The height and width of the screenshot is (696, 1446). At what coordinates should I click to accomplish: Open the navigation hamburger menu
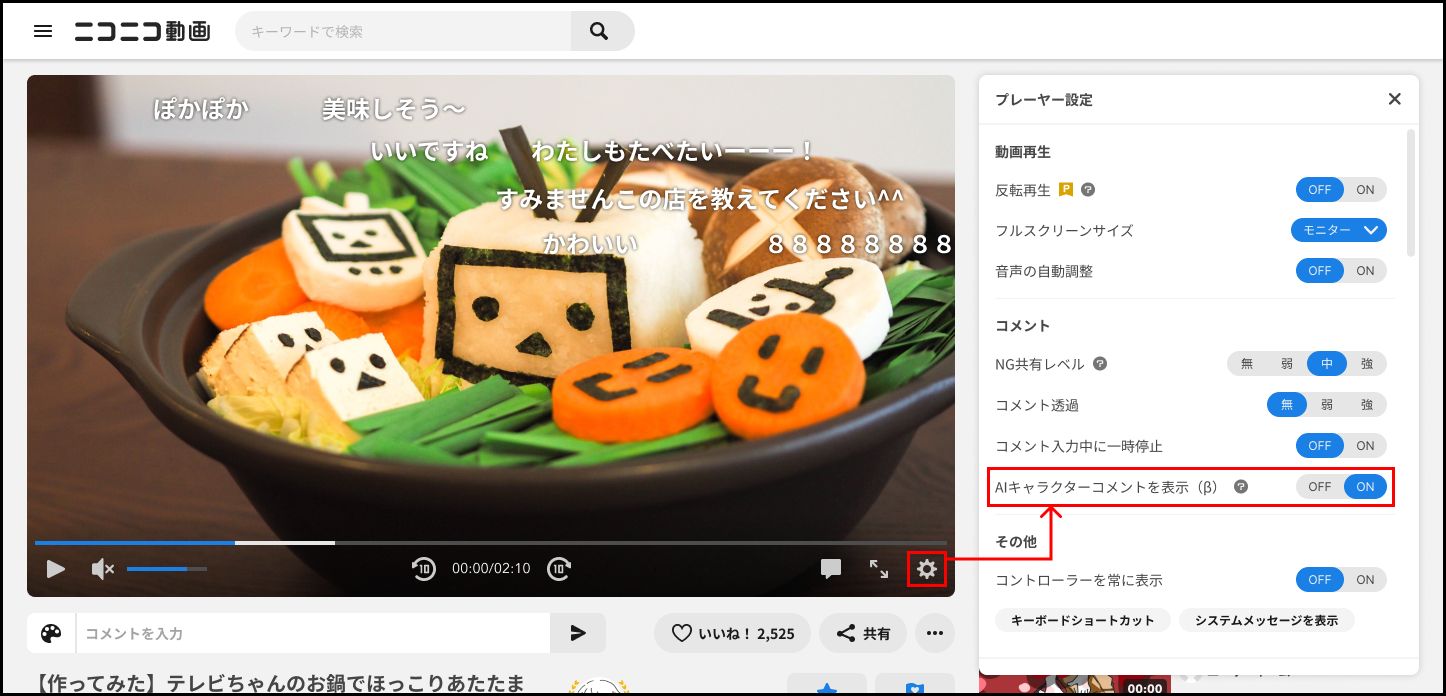coord(42,30)
